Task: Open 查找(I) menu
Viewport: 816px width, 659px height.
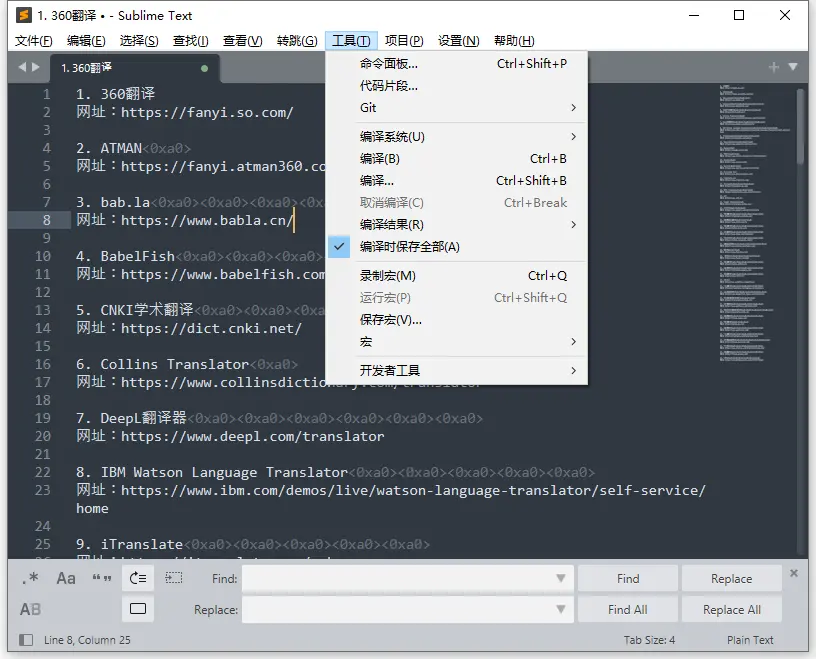Action: pos(191,41)
